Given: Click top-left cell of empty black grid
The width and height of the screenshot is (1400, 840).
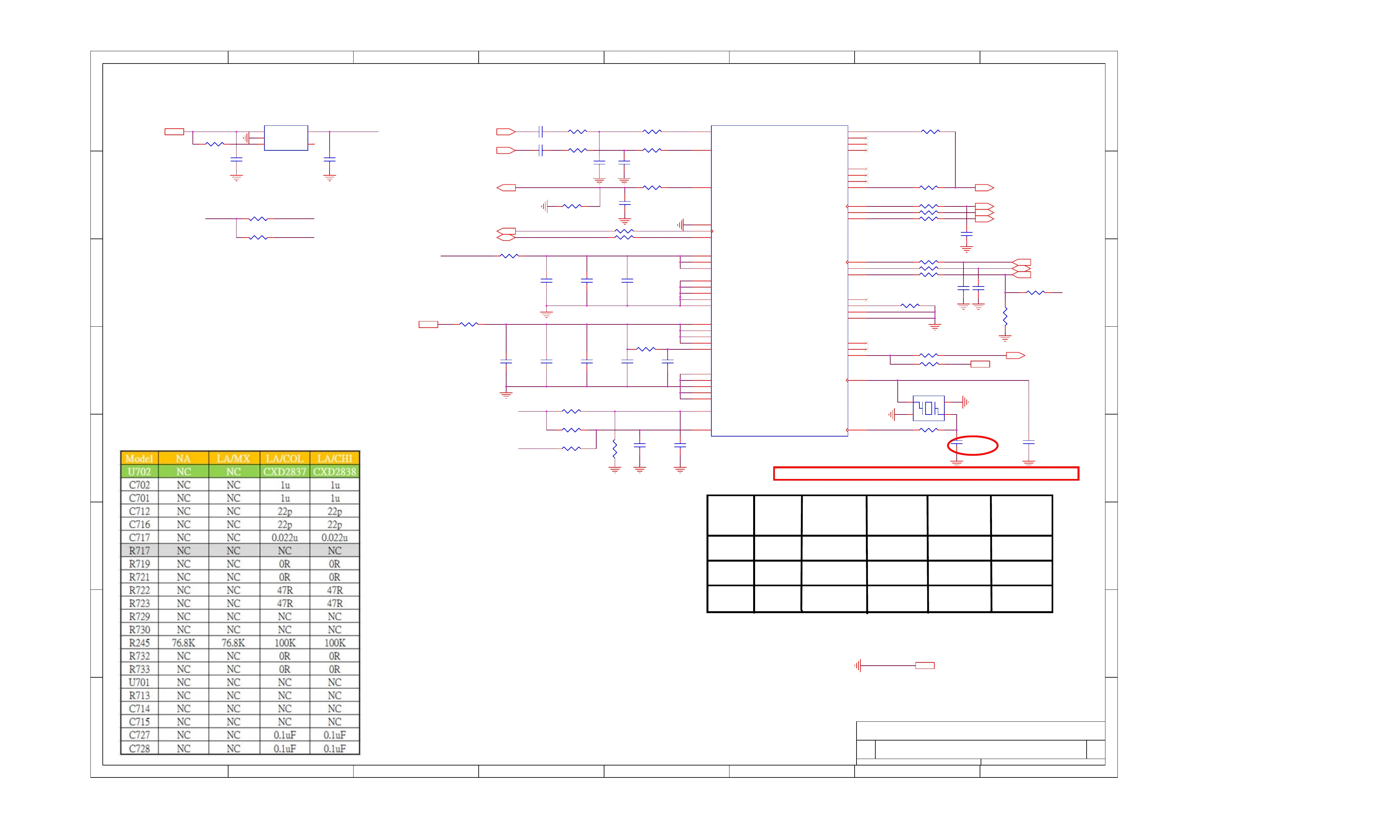Looking at the screenshot, I should pyautogui.click(x=730, y=516).
